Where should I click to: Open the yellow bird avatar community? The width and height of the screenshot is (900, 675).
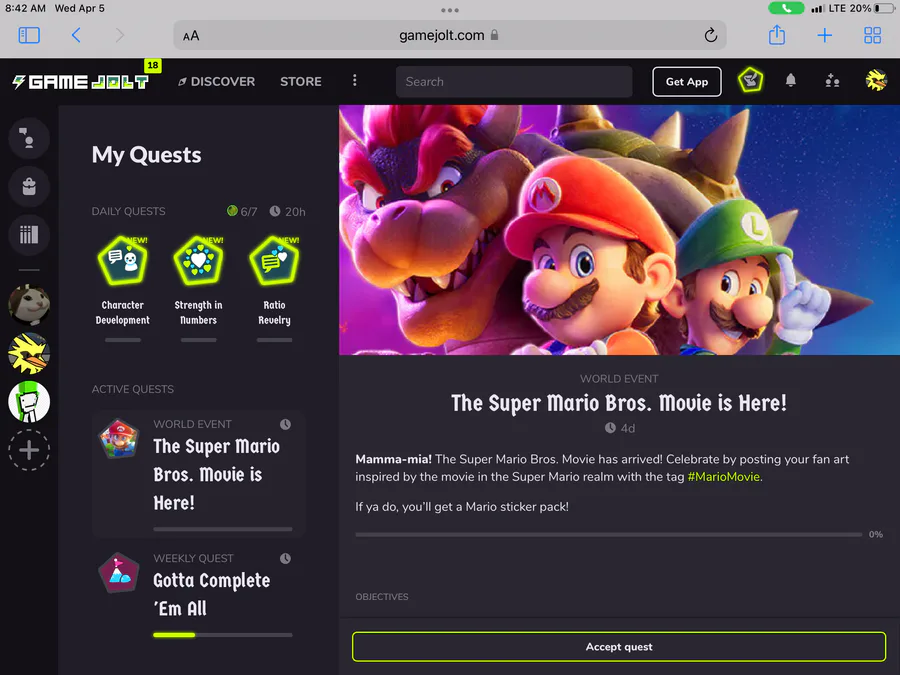click(x=29, y=353)
